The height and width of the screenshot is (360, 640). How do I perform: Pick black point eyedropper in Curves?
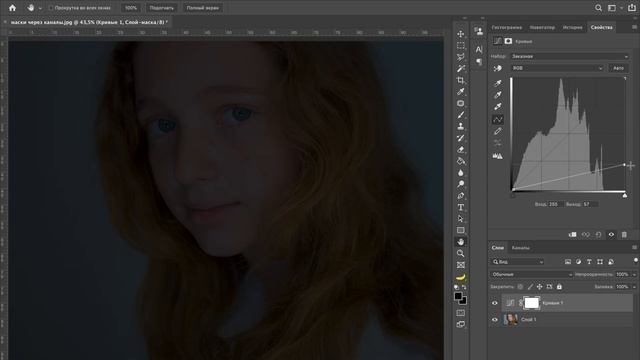(x=498, y=83)
